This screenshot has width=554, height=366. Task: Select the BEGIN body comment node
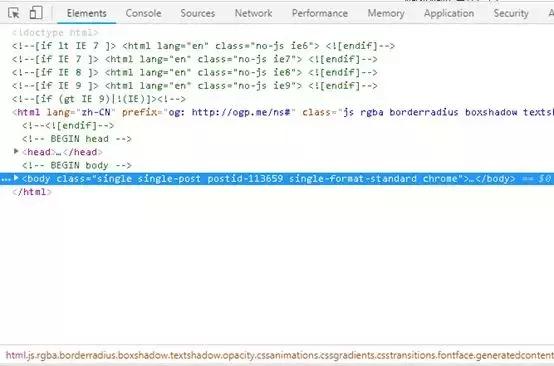point(77,165)
